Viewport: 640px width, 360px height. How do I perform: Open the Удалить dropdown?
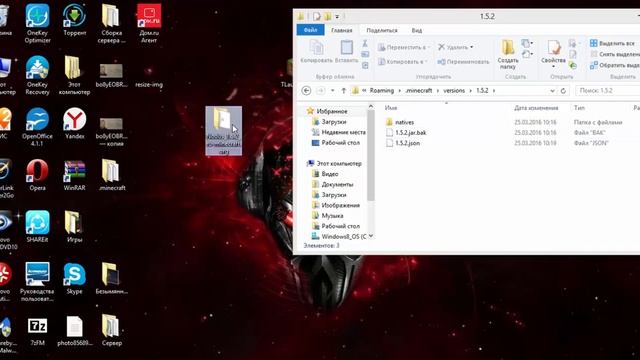(456, 47)
